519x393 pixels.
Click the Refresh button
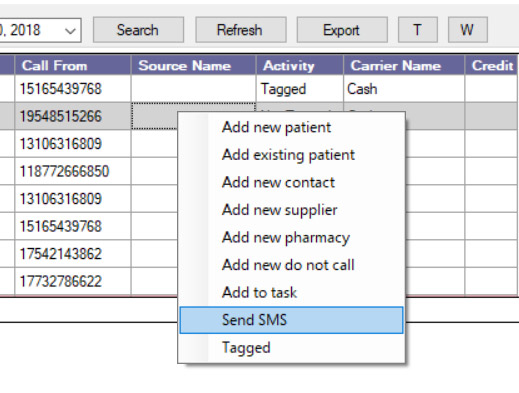click(x=240, y=30)
